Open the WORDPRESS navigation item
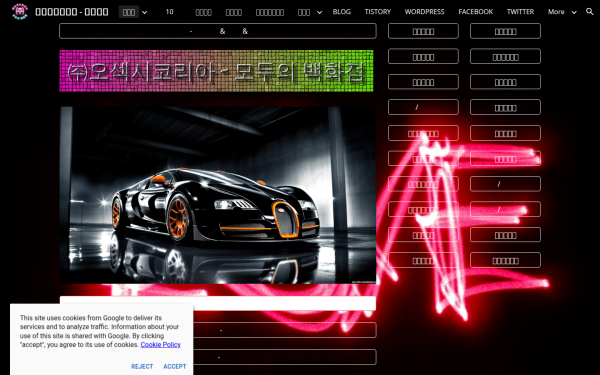The image size is (600, 375). [x=424, y=12]
